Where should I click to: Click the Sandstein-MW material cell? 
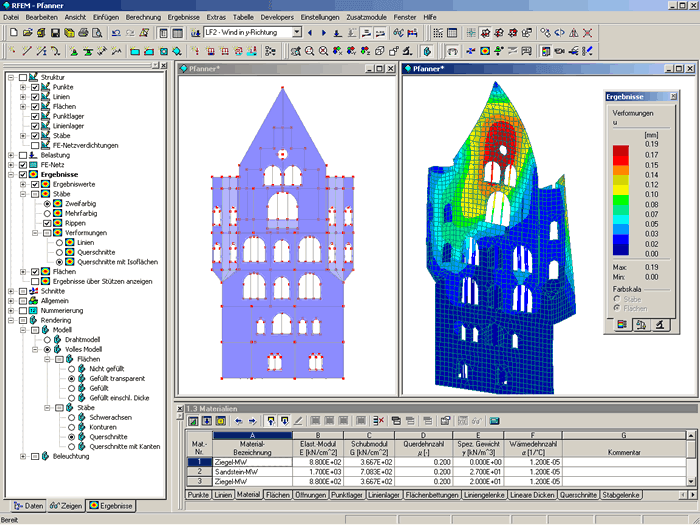pyautogui.click(x=252, y=472)
